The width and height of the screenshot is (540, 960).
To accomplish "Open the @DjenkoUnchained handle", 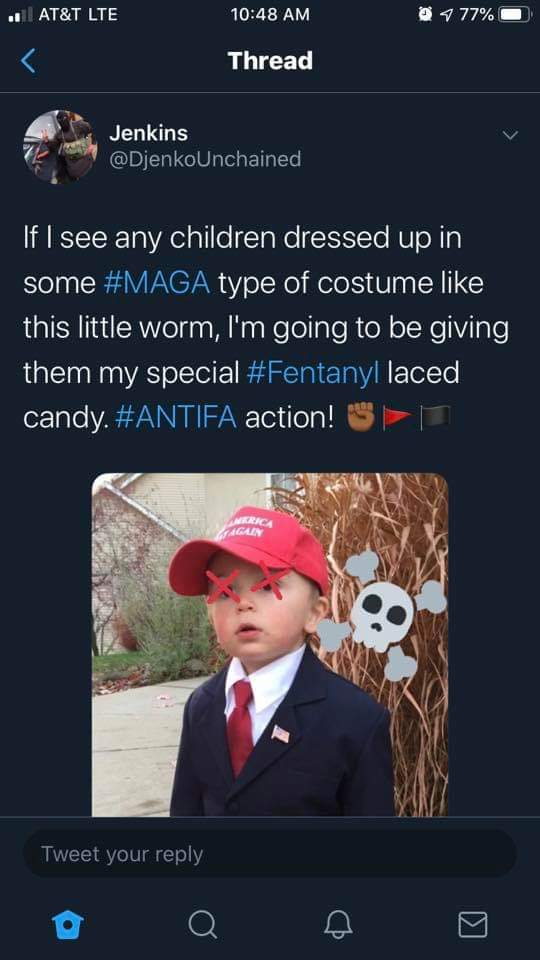I will click(x=204, y=159).
